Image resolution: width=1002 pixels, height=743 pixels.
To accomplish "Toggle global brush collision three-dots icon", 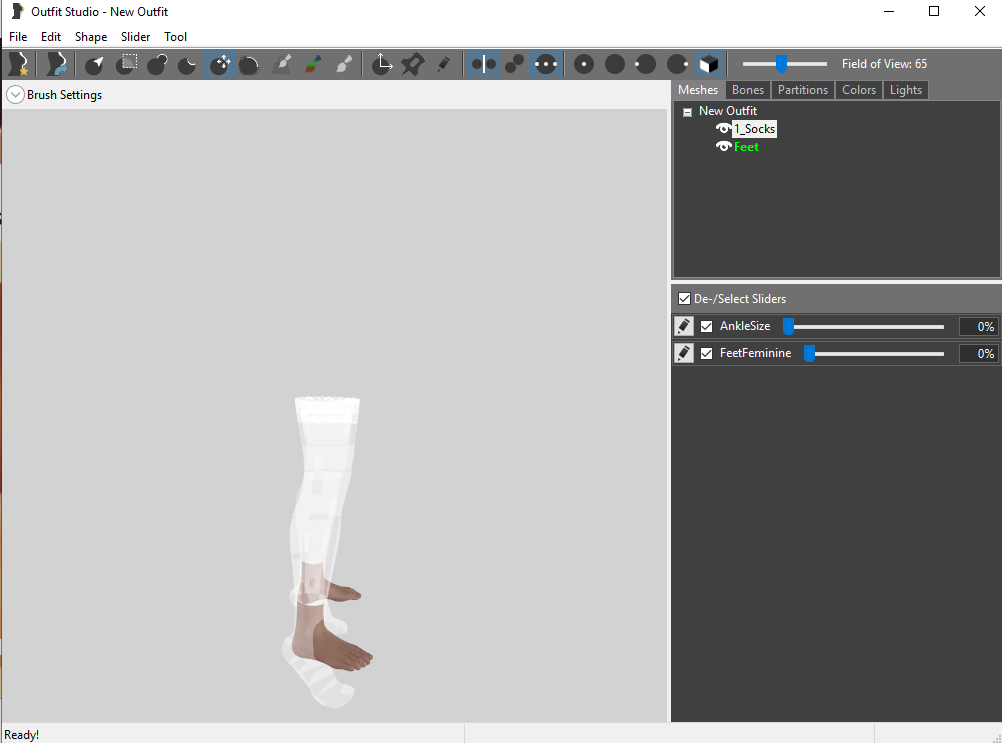I will click(x=546, y=64).
